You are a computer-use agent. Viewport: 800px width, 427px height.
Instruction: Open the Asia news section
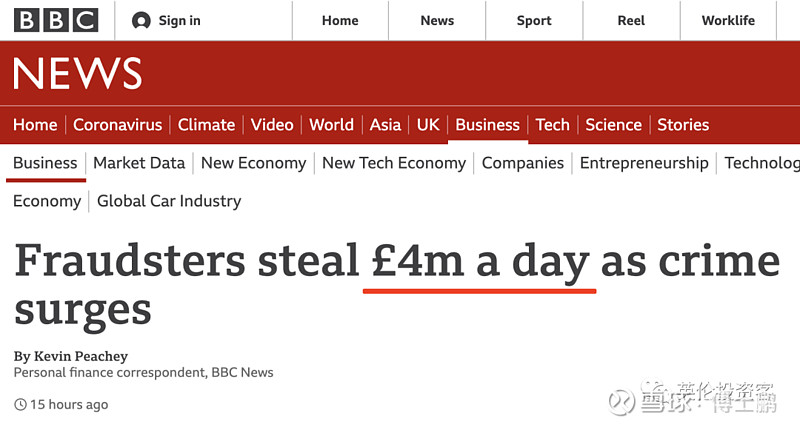point(385,125)
